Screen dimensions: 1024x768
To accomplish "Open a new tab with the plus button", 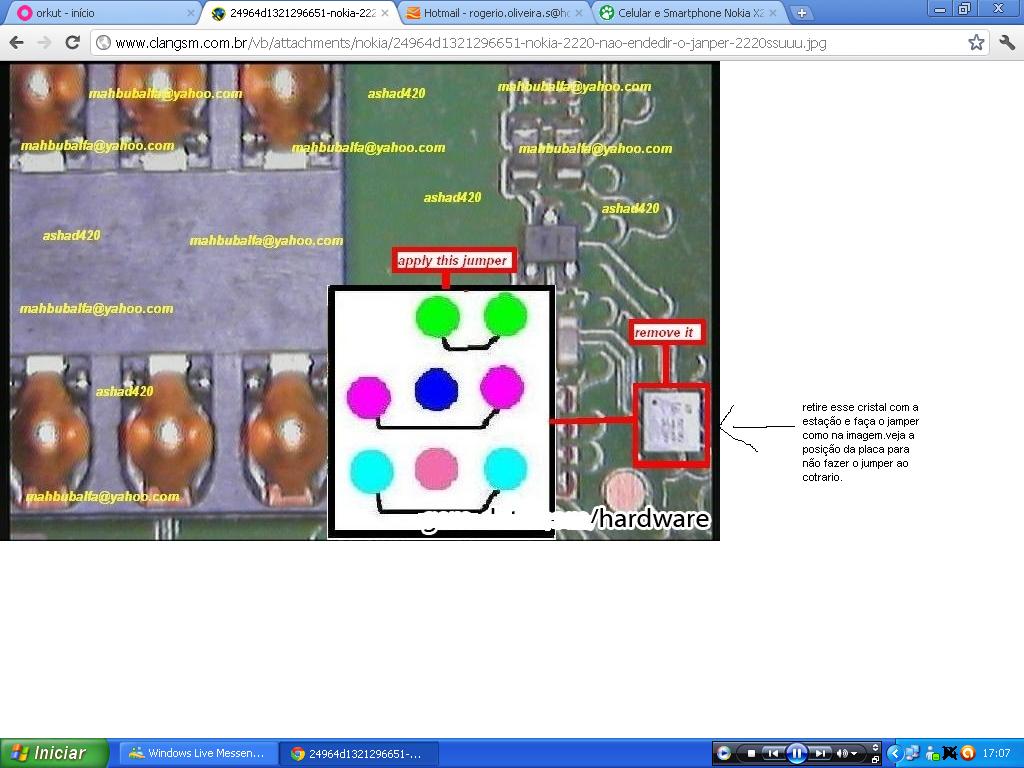I will coord(801,13).
